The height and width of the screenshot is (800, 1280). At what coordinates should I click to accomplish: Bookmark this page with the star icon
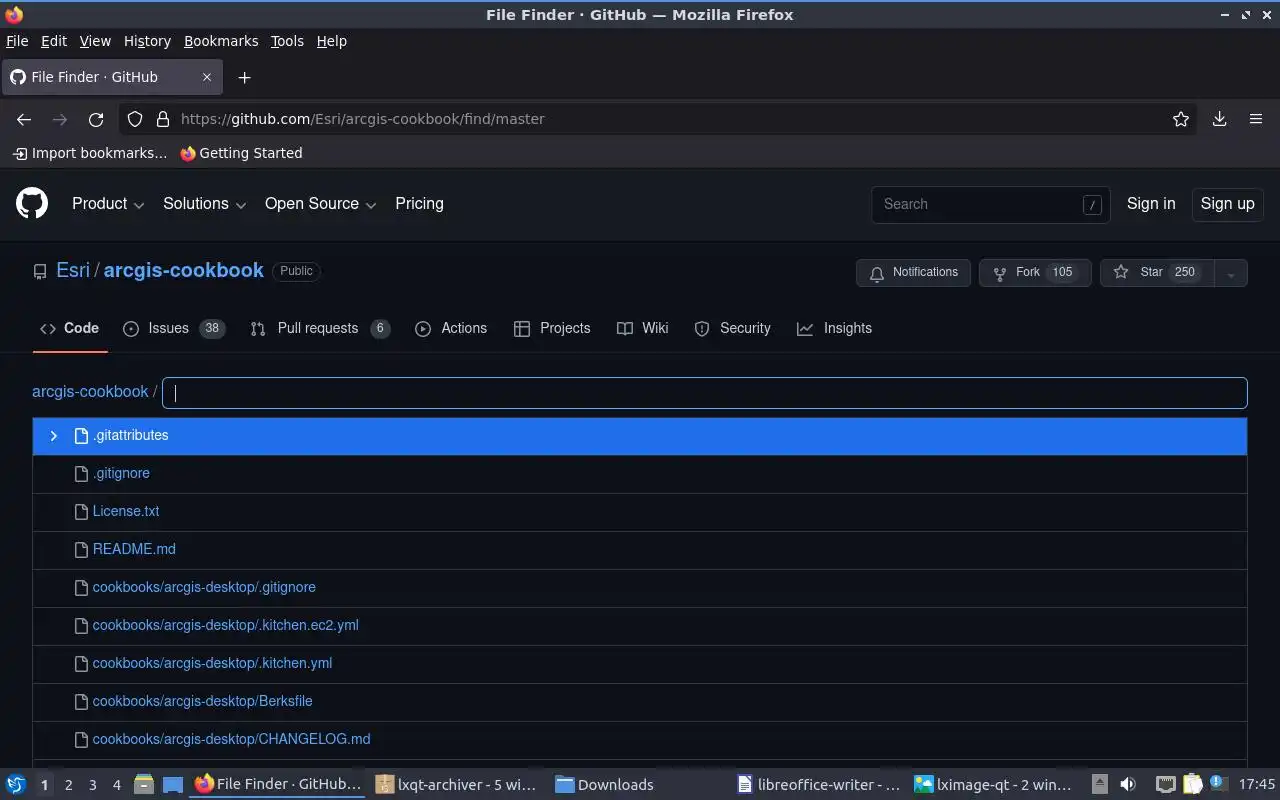[1181, 119]
